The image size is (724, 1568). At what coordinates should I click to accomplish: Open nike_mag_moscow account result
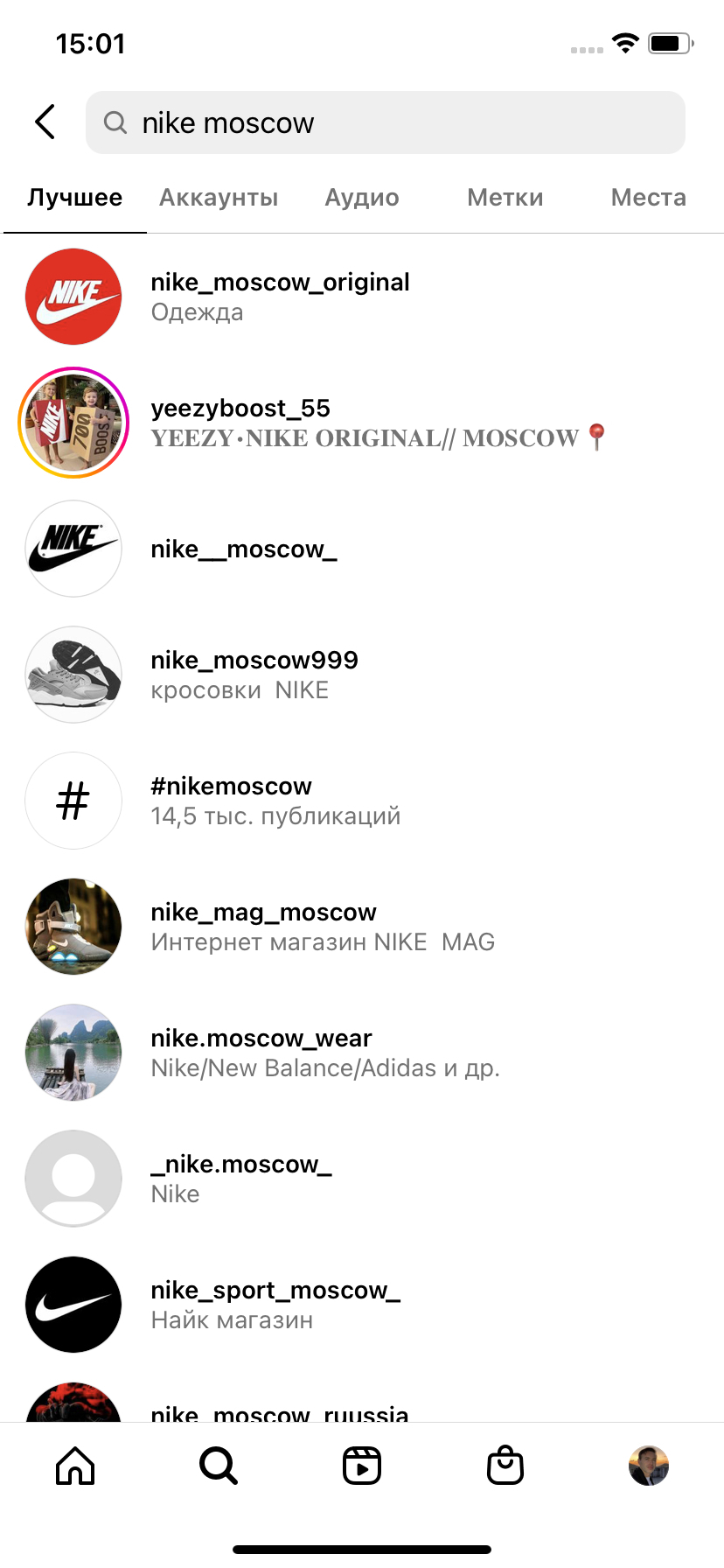[x=362, y=927]
